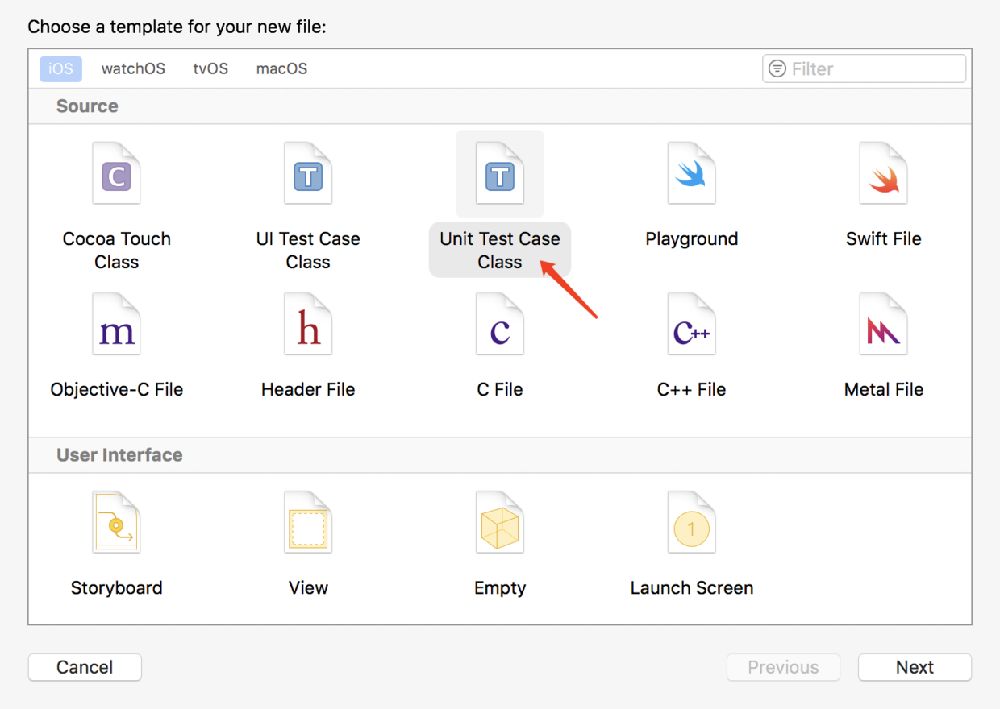Click the Cancel button
Image resolution: width=1000 pixels, height=709 pixels.
84,667
